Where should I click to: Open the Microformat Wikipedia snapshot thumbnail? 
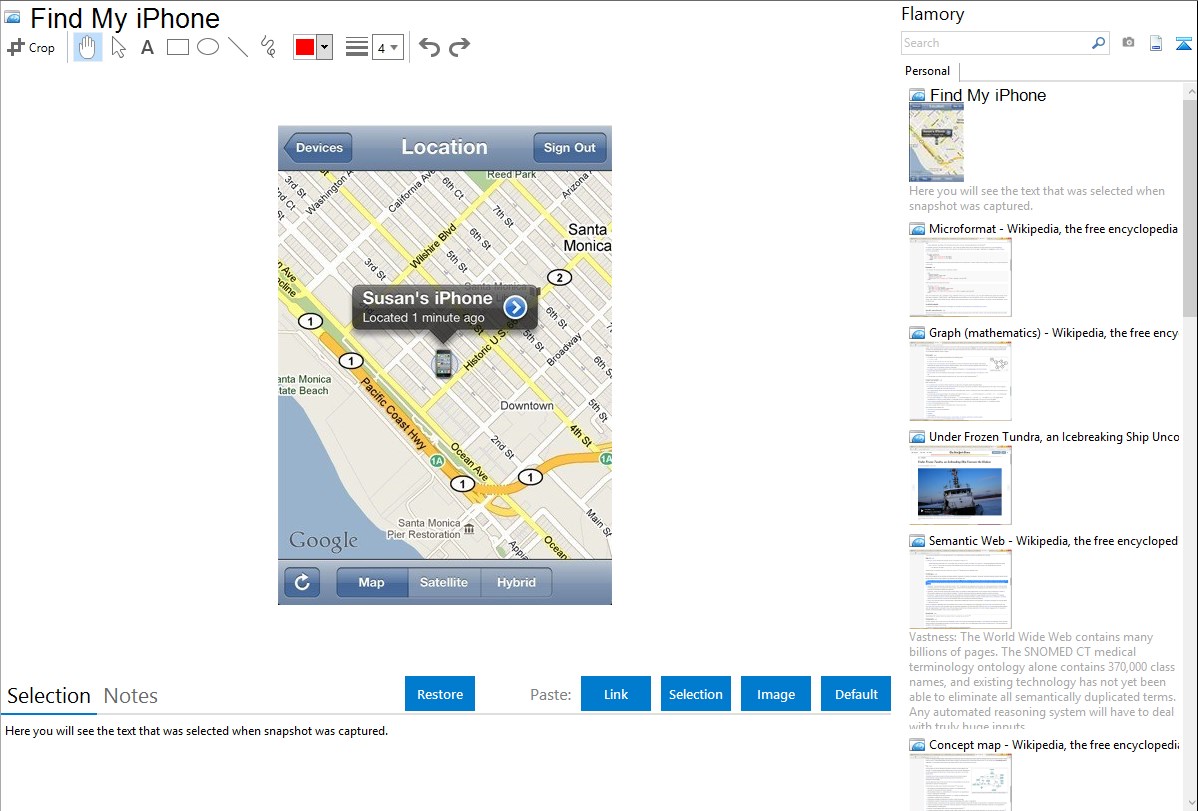(960, 277)
